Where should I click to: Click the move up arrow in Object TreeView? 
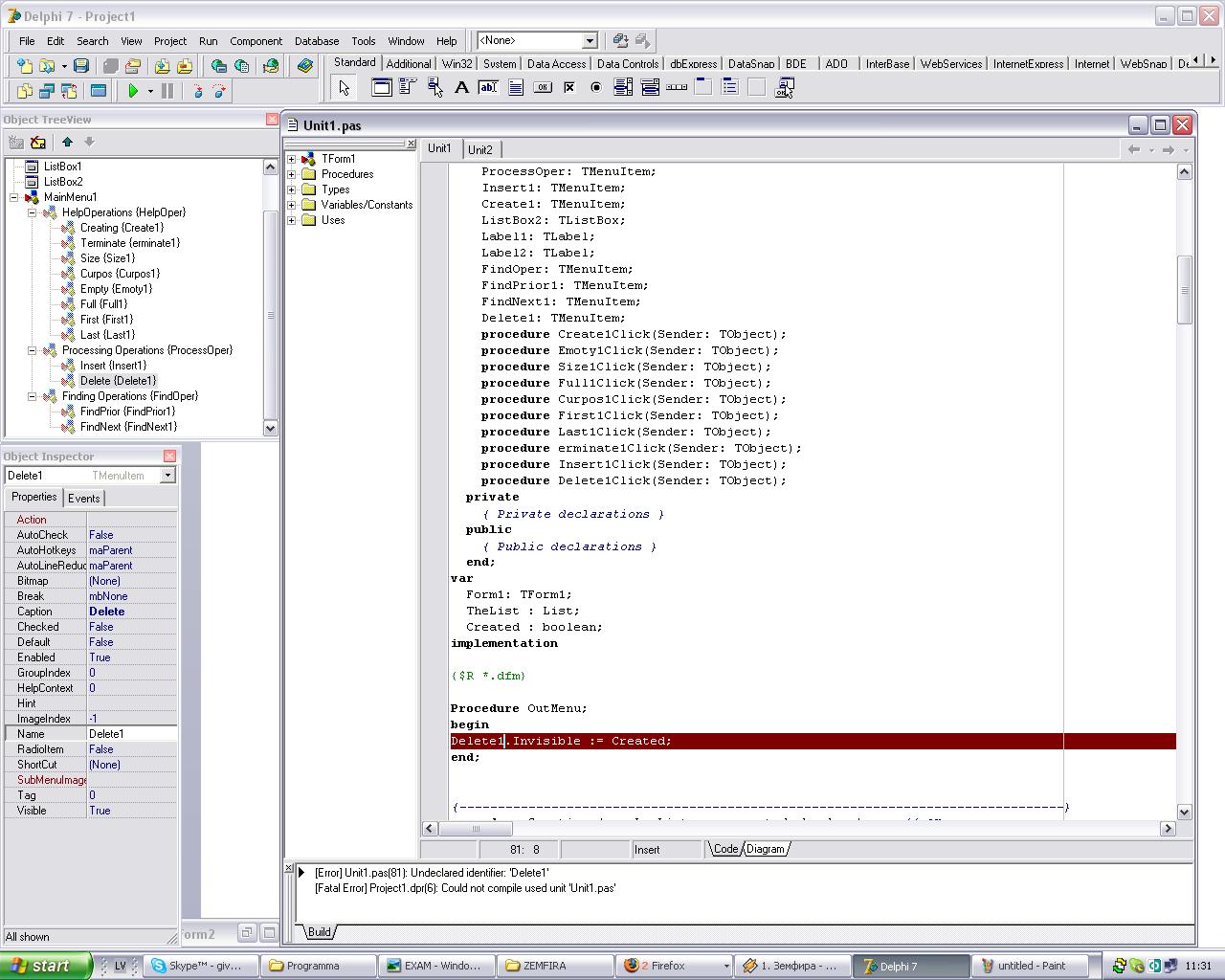pos(67,143)
